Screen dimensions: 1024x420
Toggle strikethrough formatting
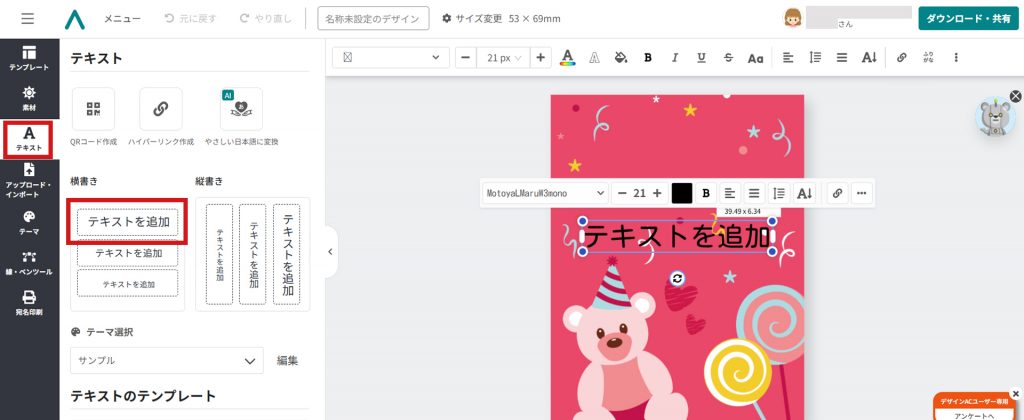tap(728, 57)
